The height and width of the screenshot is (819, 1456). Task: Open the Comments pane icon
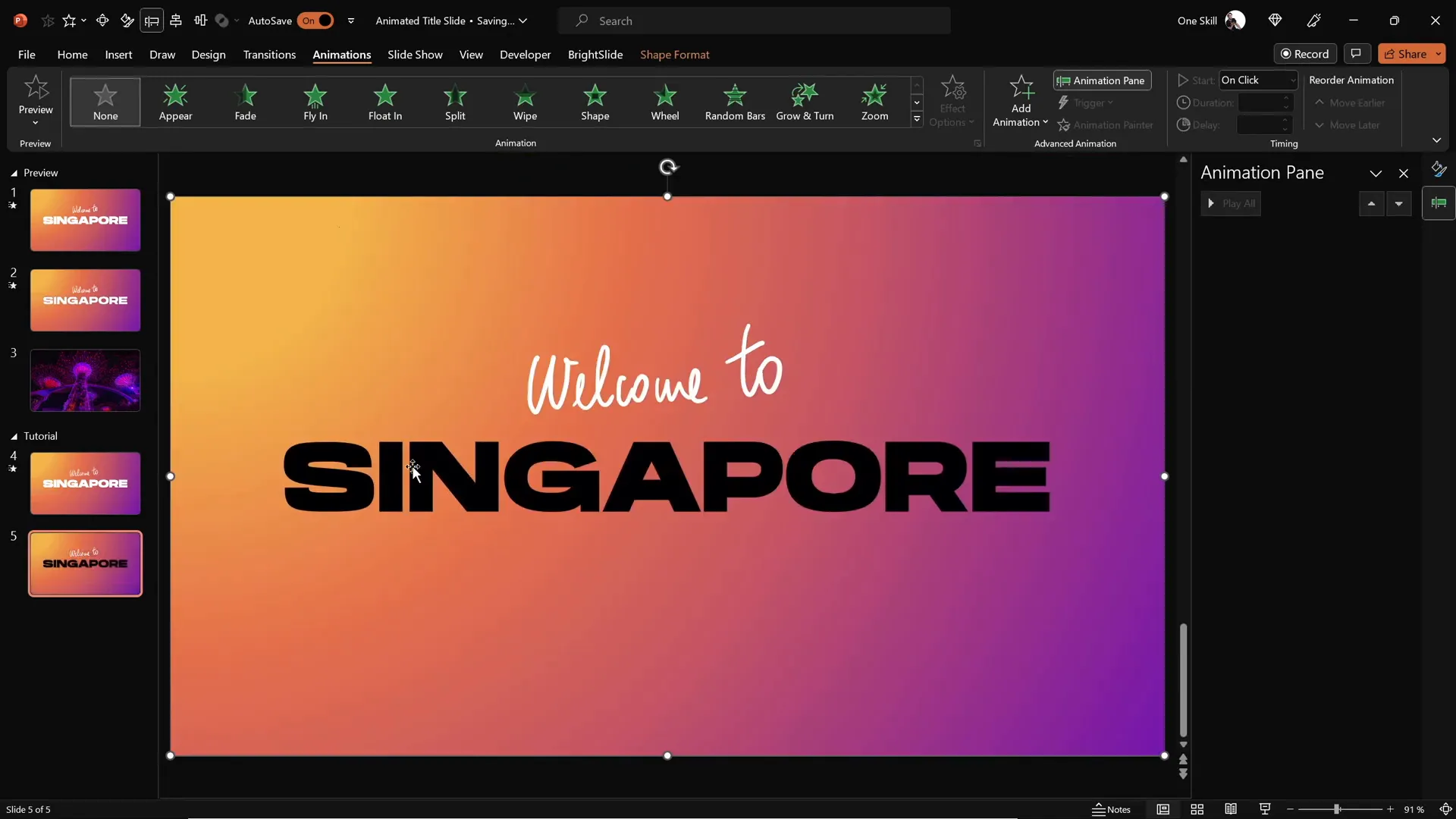pos(1356,54)
